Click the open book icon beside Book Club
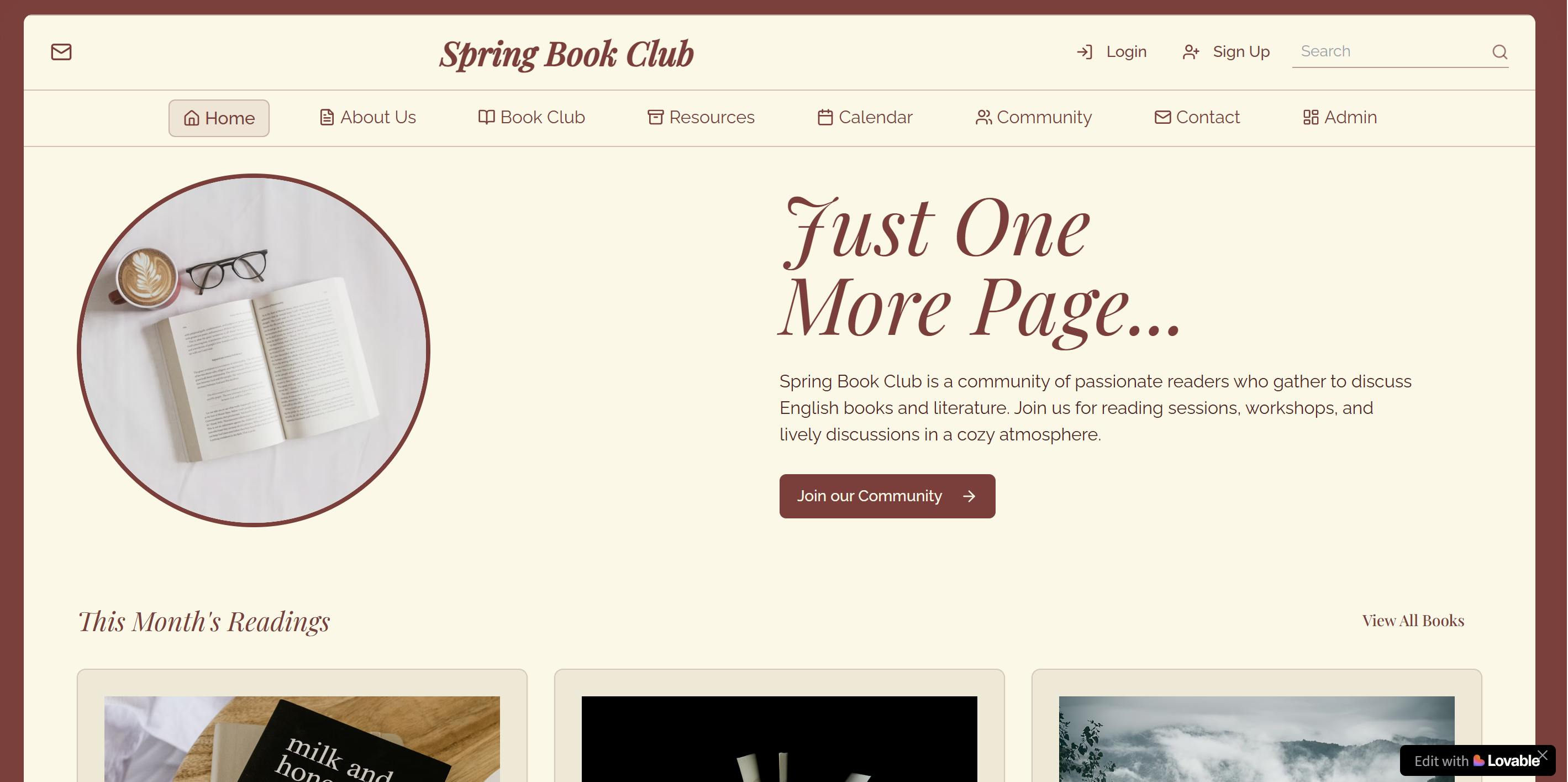1568x782 pixels. point(486,117)
